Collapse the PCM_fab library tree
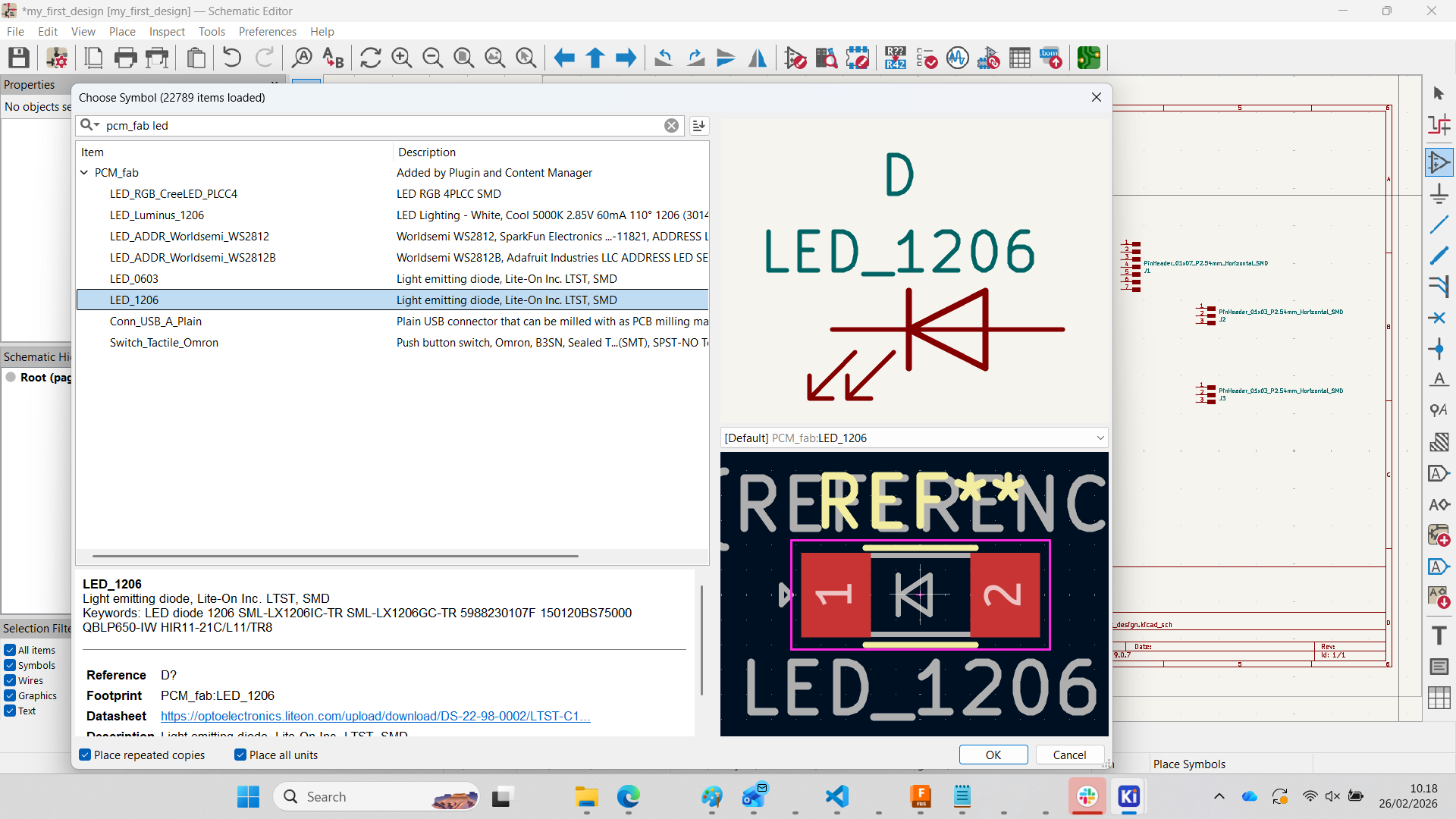Screen dimensions: 1456x819 (84, 172)
